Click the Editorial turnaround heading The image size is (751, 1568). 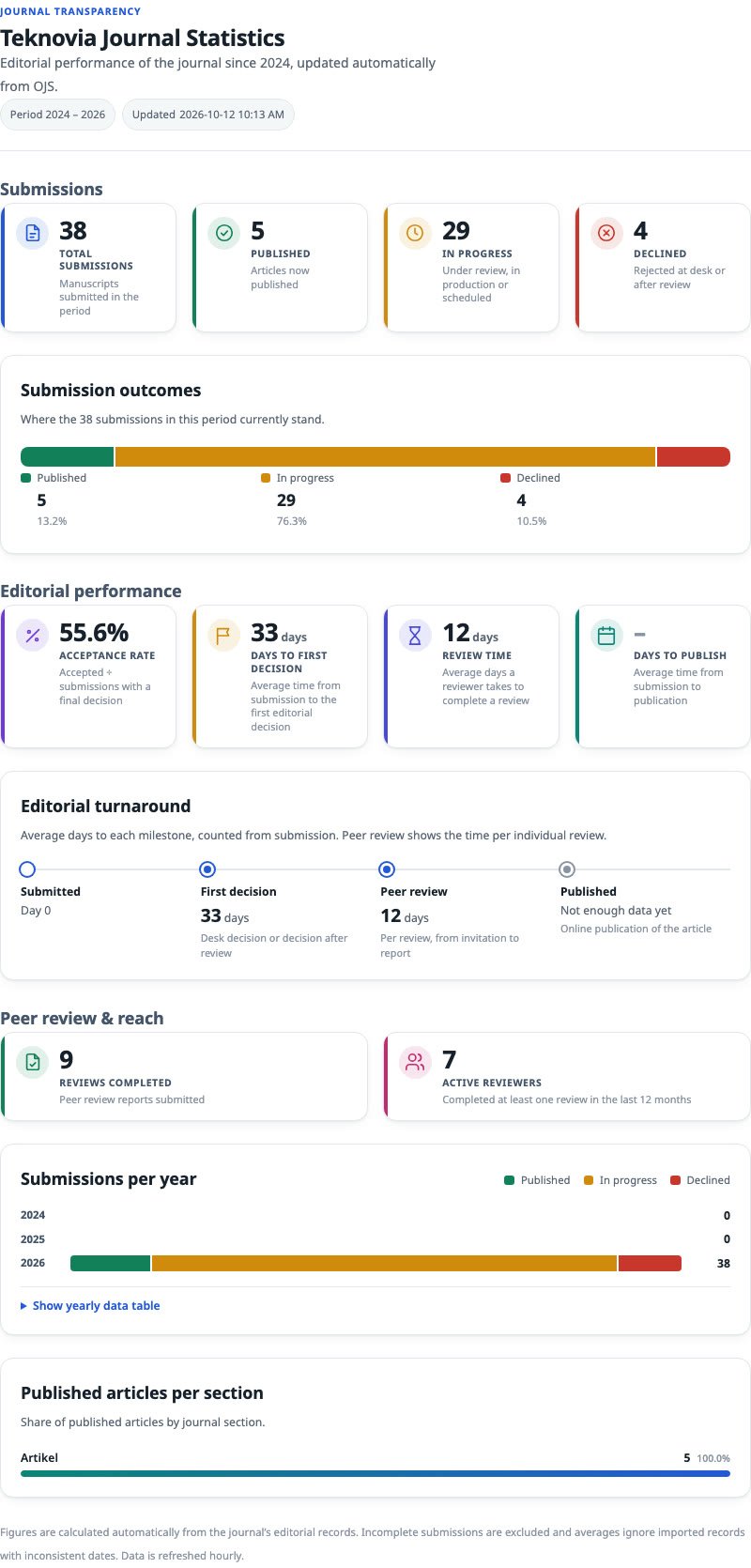[105, 807]
